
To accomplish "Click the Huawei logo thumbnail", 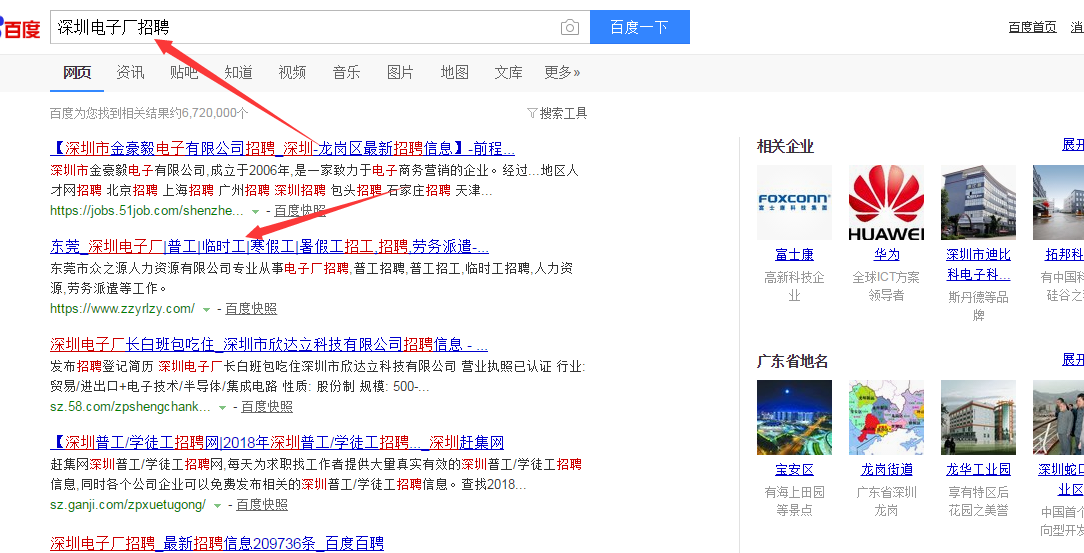I will tap(886, 202).
